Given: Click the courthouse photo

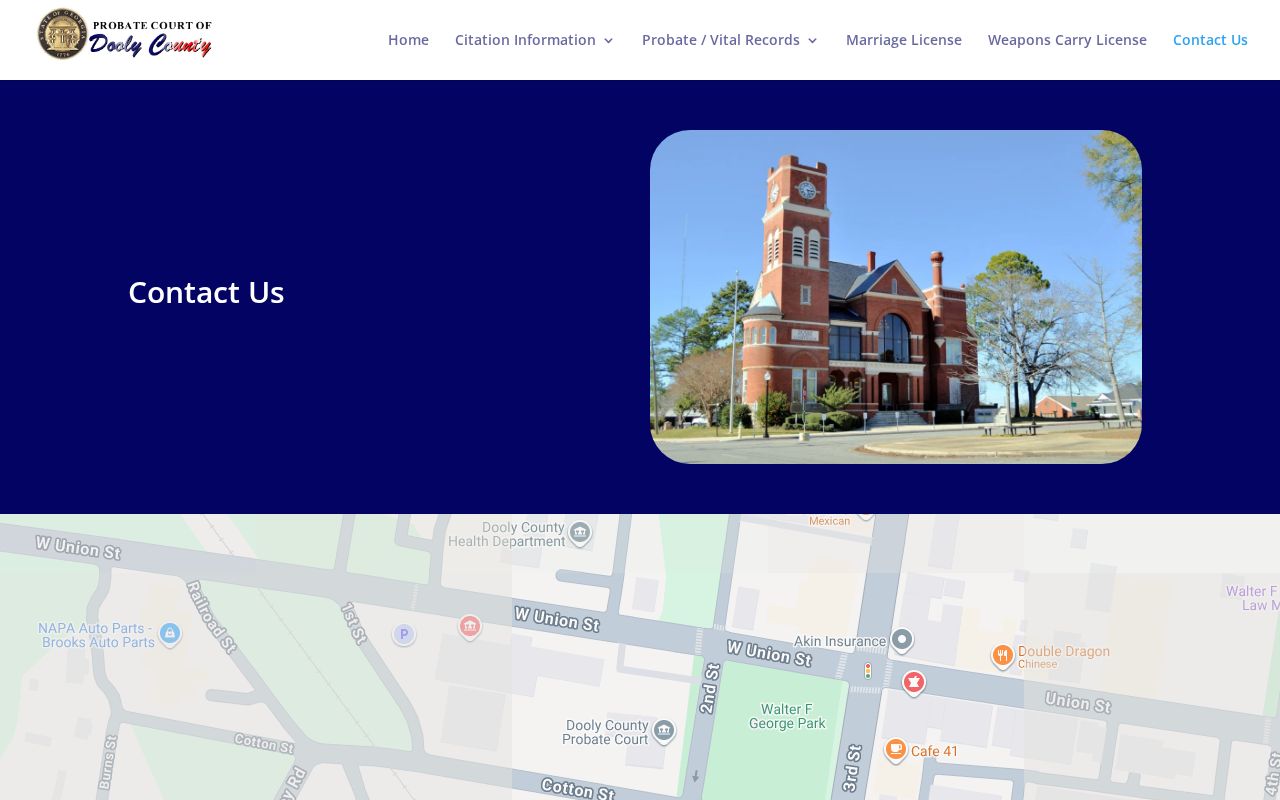Looking at the screenshot, I should coord(896,297).
